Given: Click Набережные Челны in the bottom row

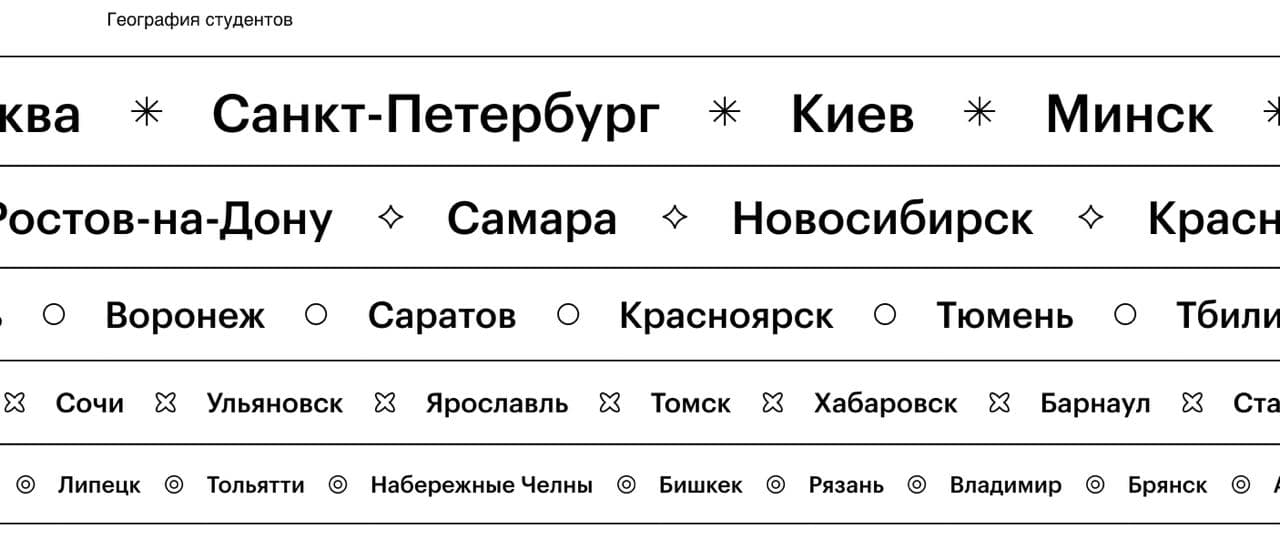Looking at the screenshot, I should point(481,486).
